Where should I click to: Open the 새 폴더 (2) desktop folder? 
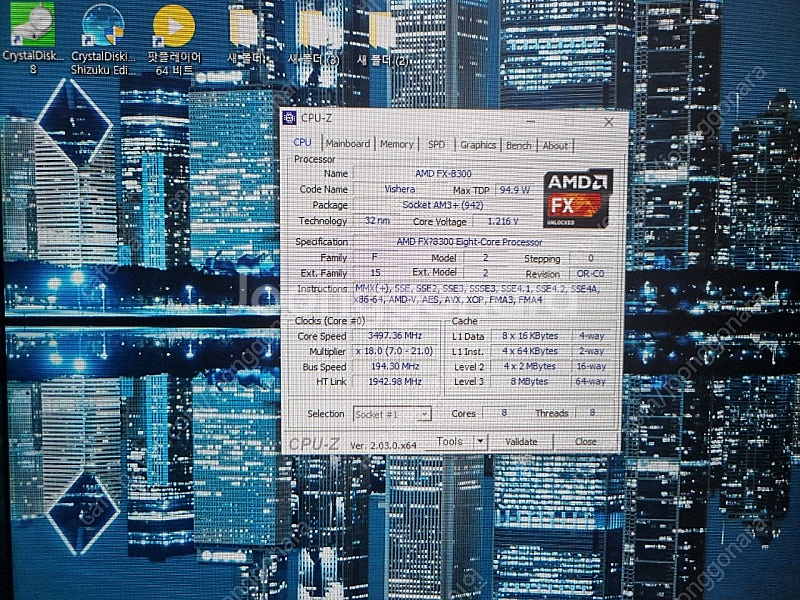pos(383,39)
